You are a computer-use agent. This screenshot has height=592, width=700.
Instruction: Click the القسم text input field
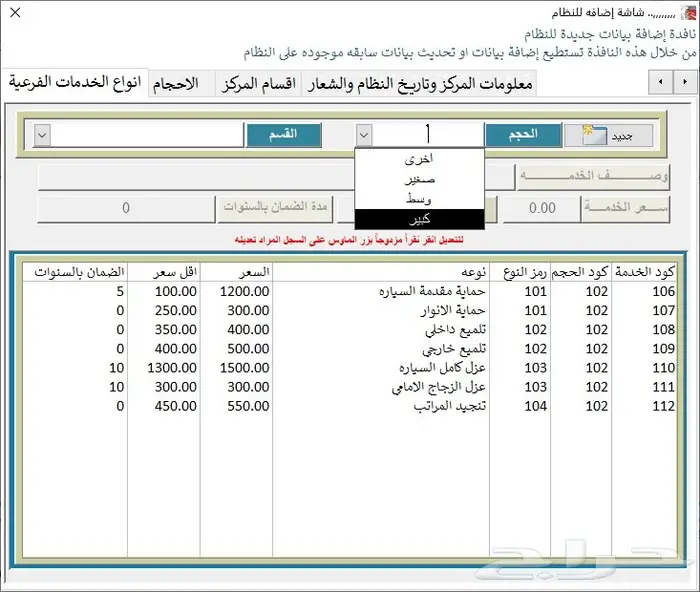(147, 135)
